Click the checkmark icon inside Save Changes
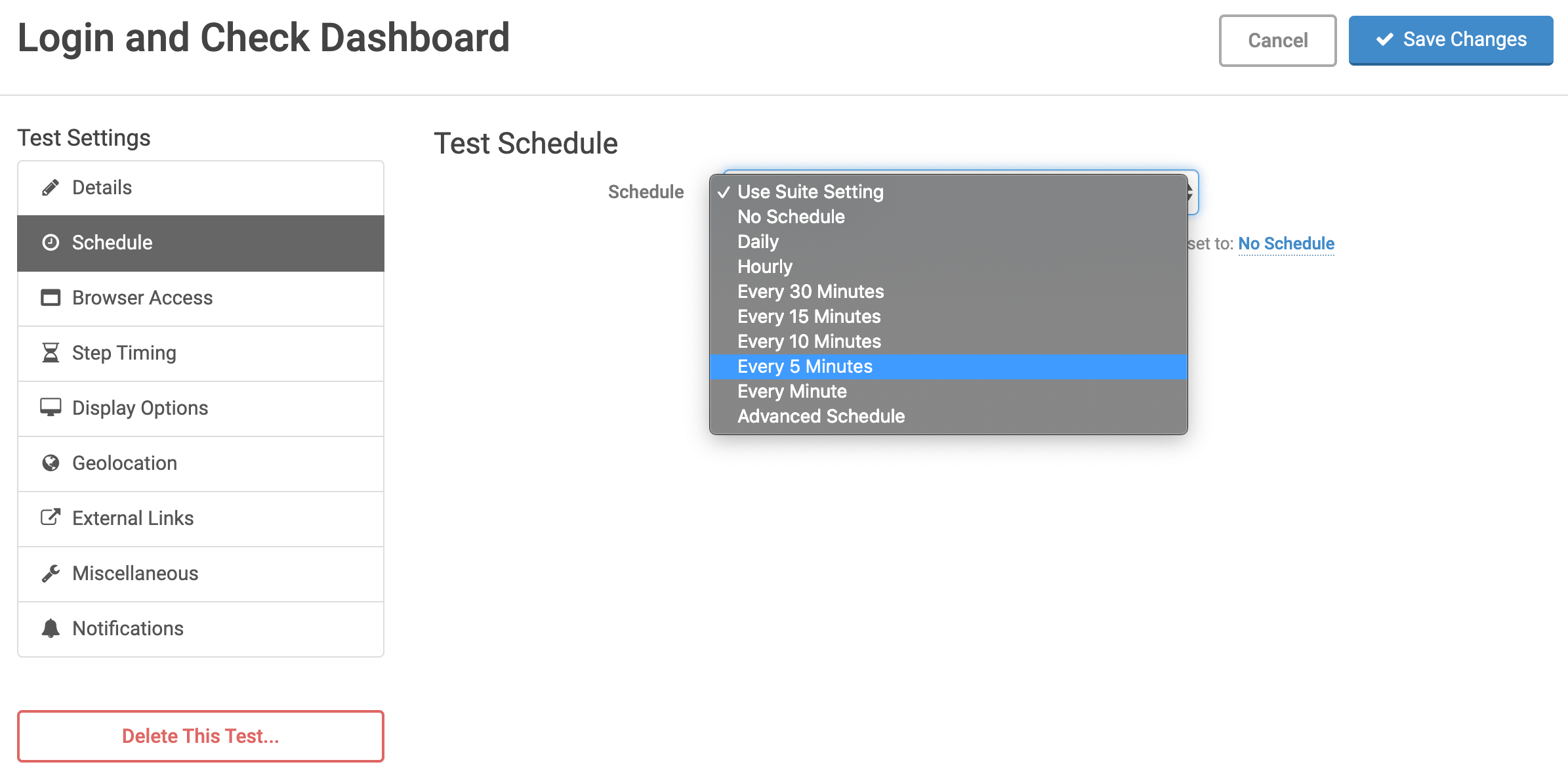 1384,39
